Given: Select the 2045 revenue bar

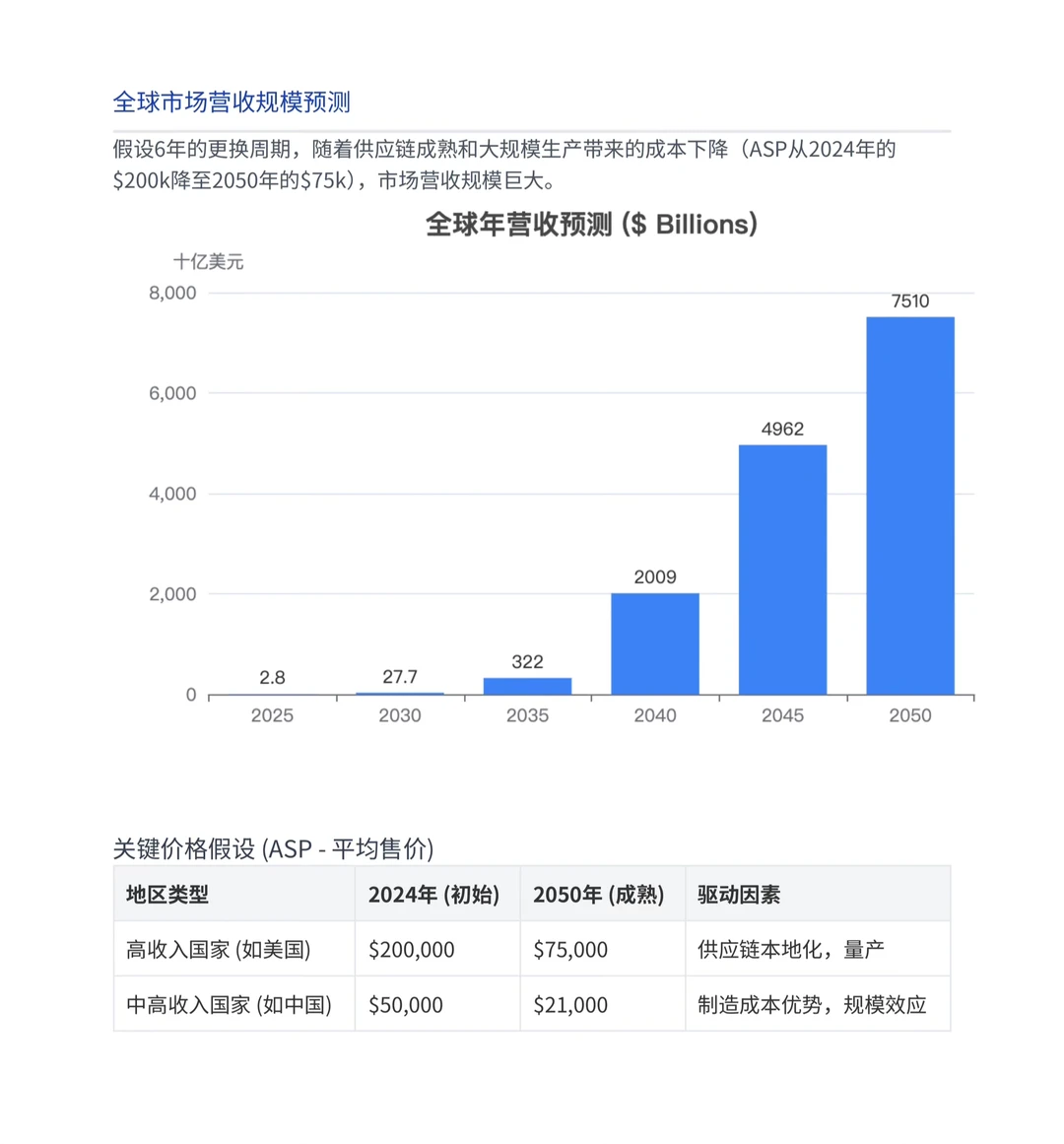Looking at the screenshot, I should pyautogui.click(x=782, y=567).
